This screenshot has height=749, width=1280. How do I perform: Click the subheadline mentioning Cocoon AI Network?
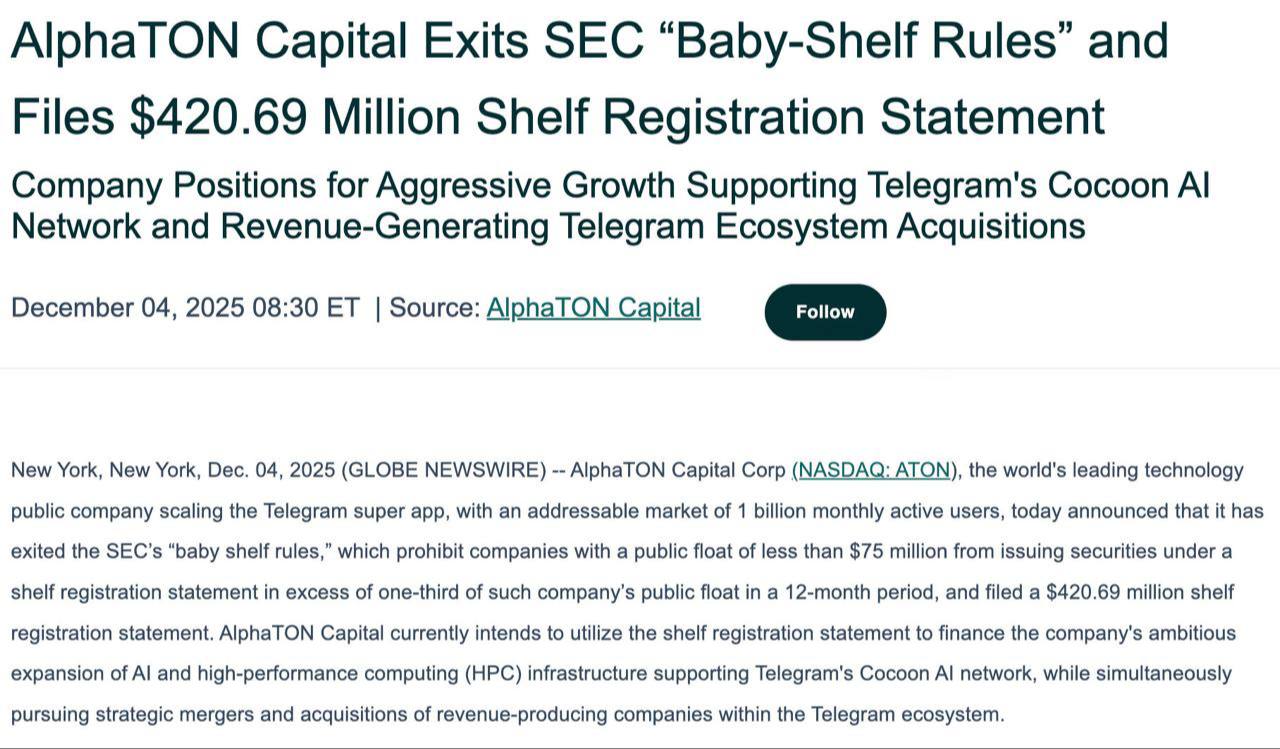pyautogui.click(x=610, y=206)
